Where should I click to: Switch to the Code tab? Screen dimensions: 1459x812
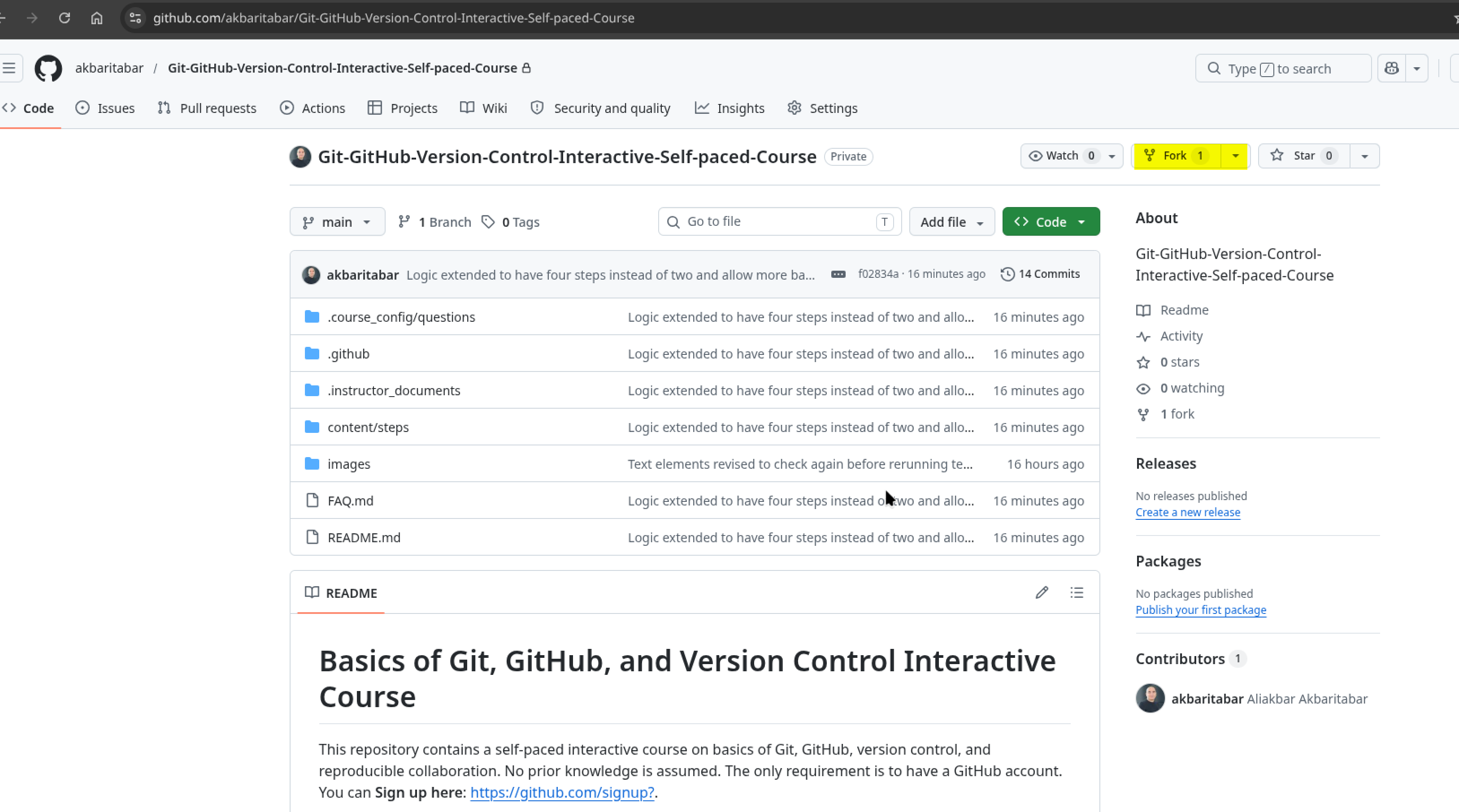point(28,108)
